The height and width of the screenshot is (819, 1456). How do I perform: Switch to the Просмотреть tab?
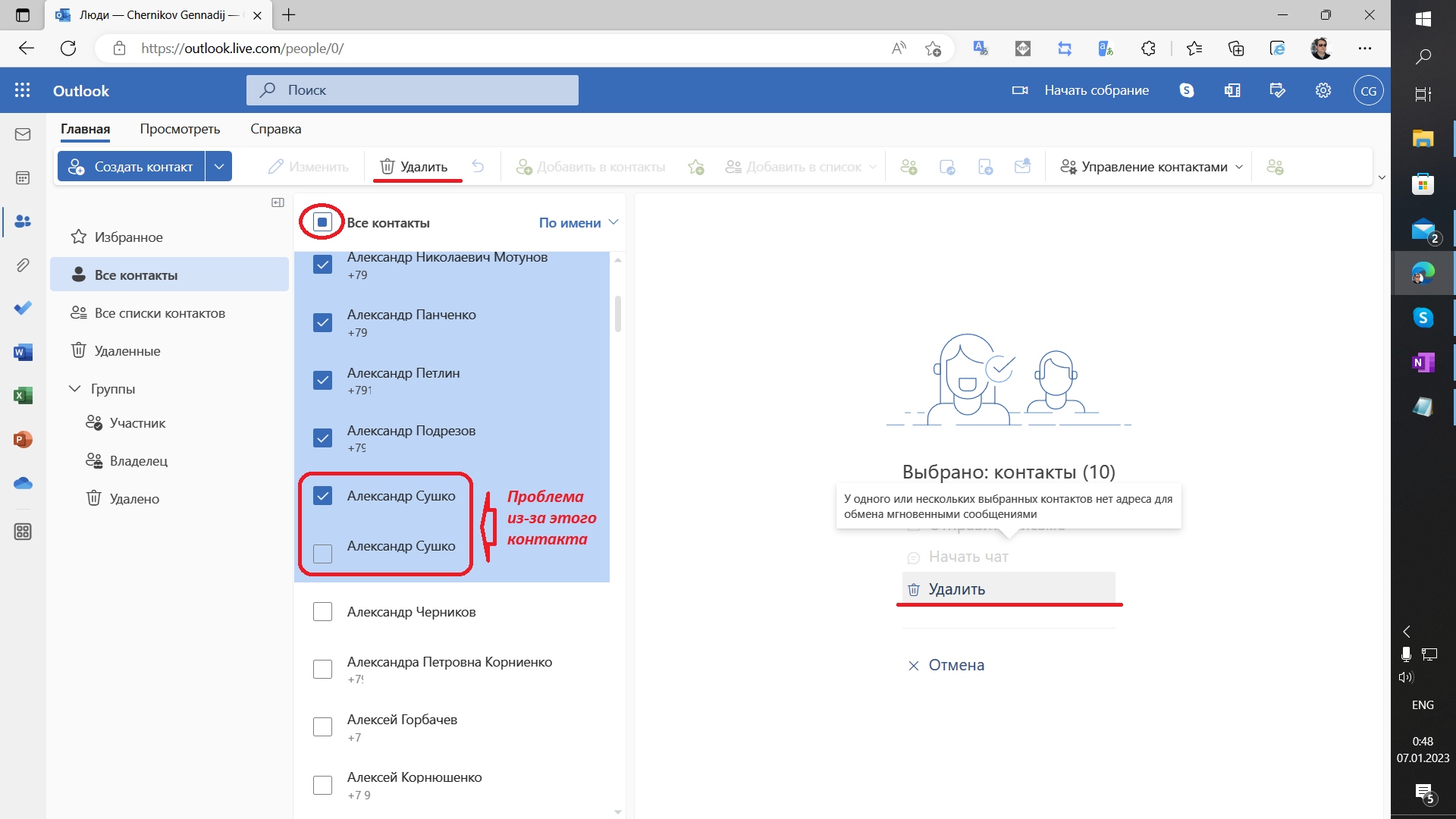pyautogui.click(x=180, y=129)
